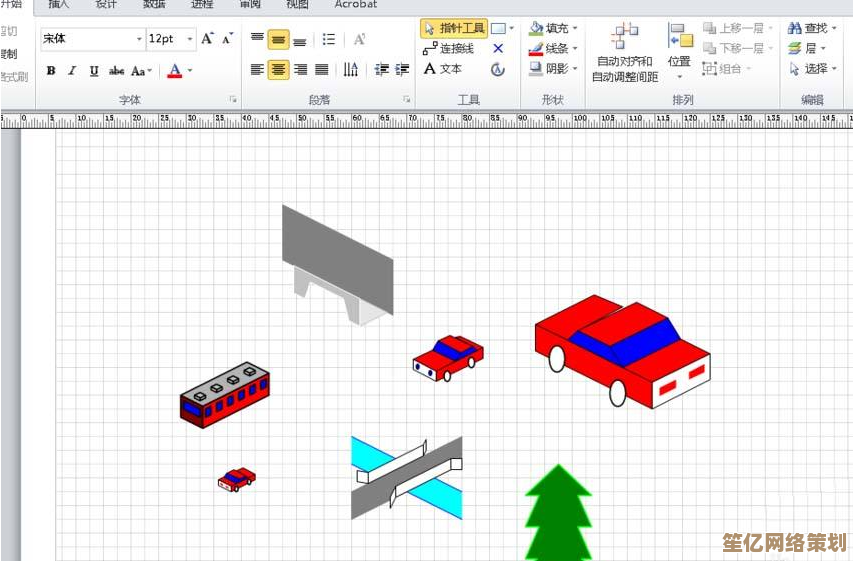Toggle Bold formatting
This screenshot has height=561, width=853.
(50, 71)
